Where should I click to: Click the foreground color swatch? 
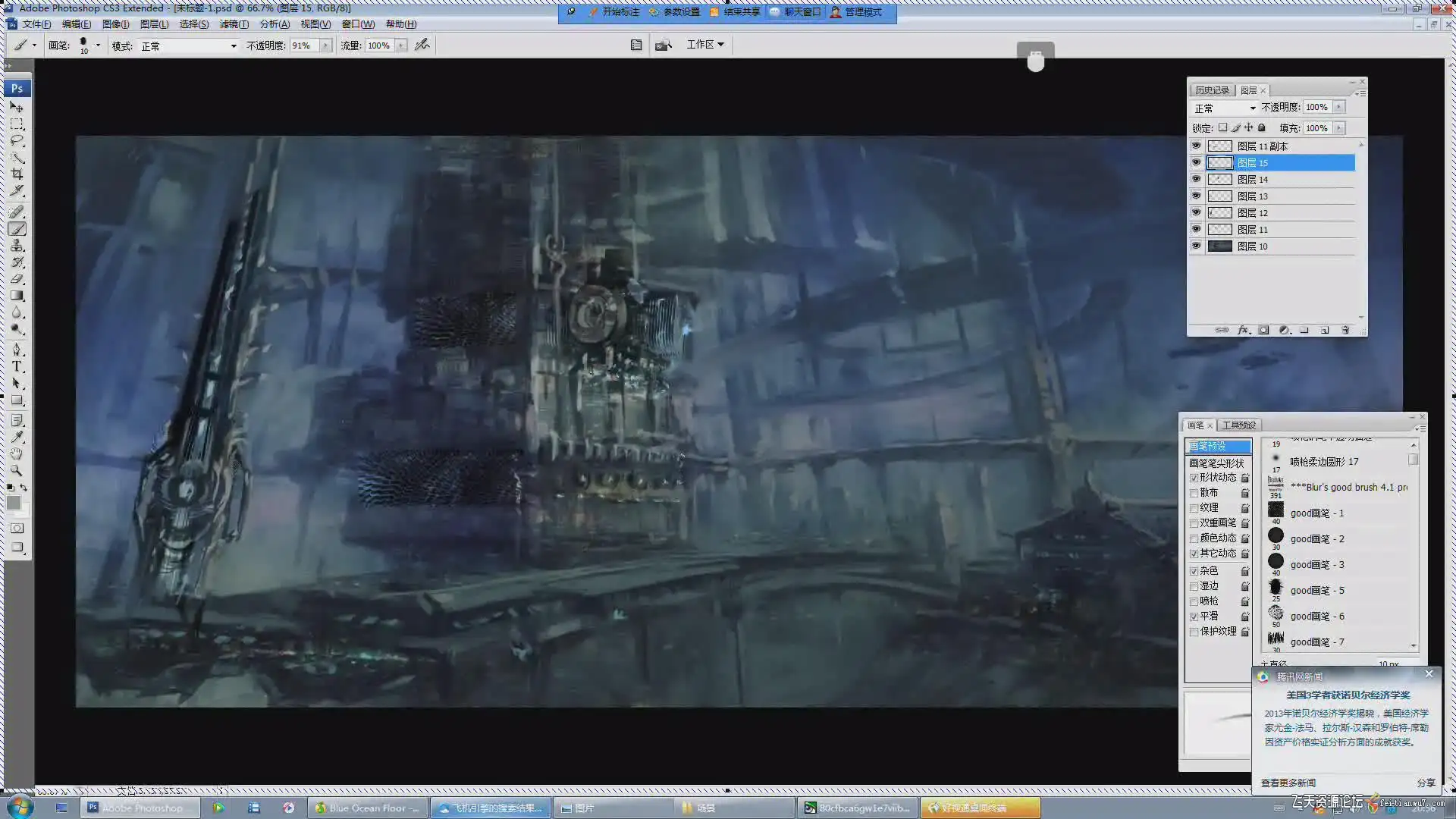(x=14, y=503)
